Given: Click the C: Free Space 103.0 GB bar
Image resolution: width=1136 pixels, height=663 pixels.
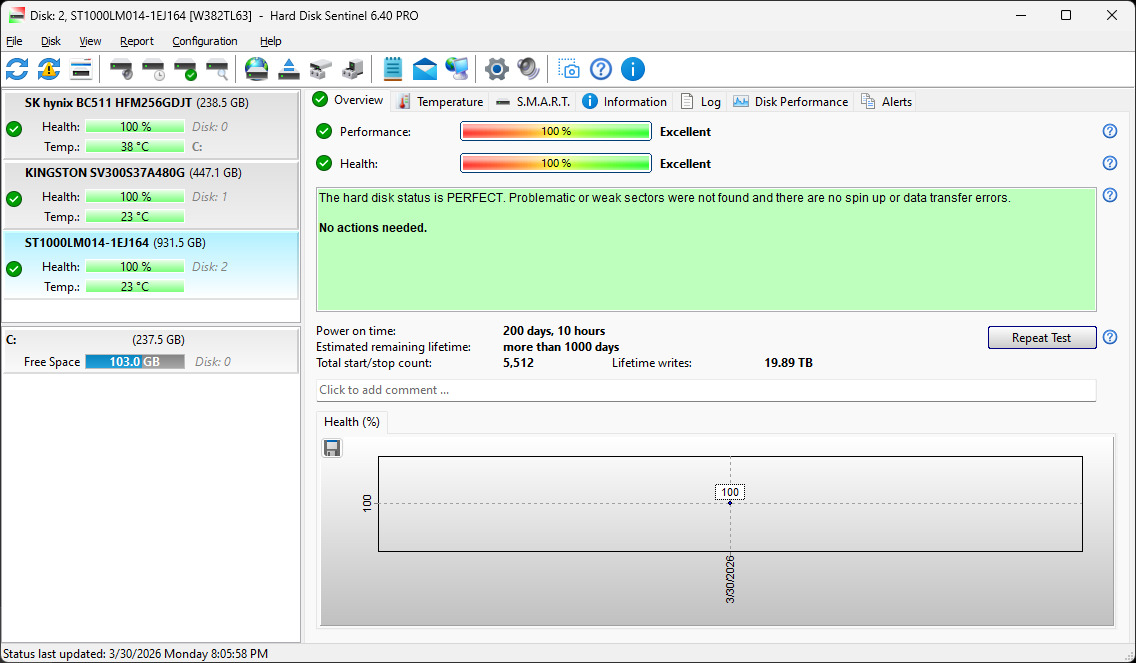Looking at the screenshot, I should click(135, 362).
